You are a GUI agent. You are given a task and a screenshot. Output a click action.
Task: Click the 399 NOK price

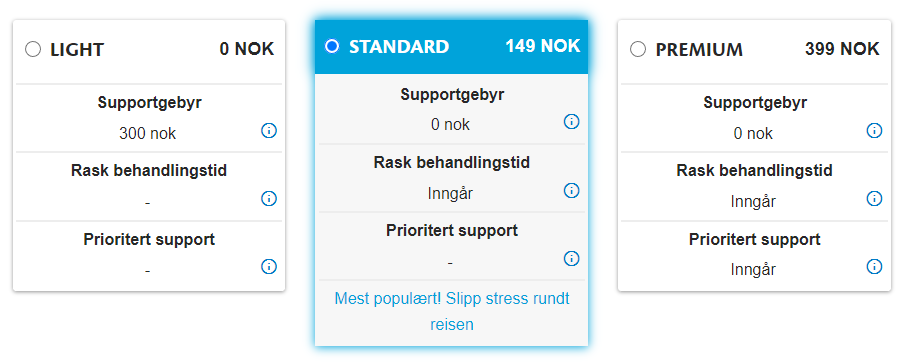point(842,49)
